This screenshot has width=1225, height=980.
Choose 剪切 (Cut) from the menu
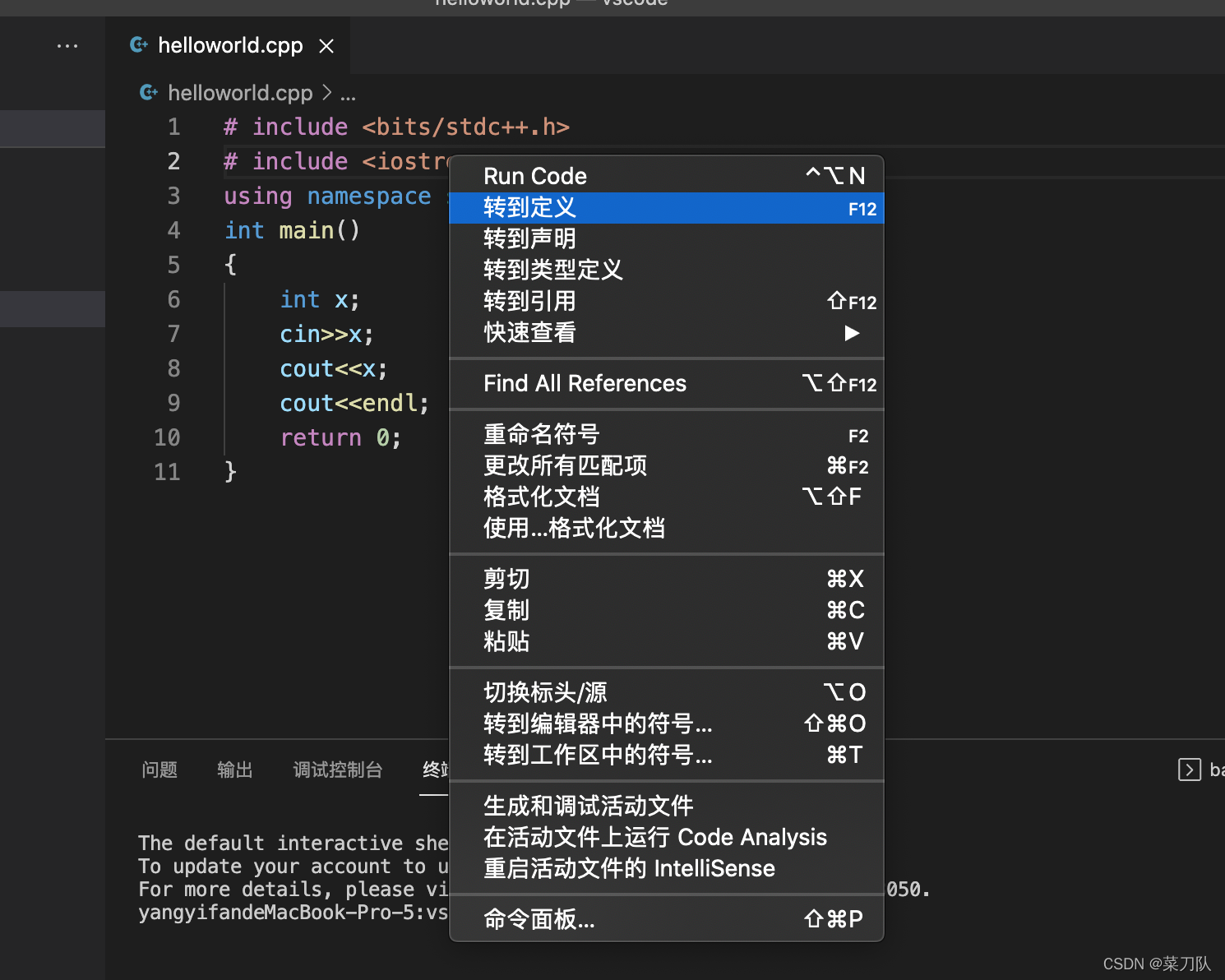point(667,580)
